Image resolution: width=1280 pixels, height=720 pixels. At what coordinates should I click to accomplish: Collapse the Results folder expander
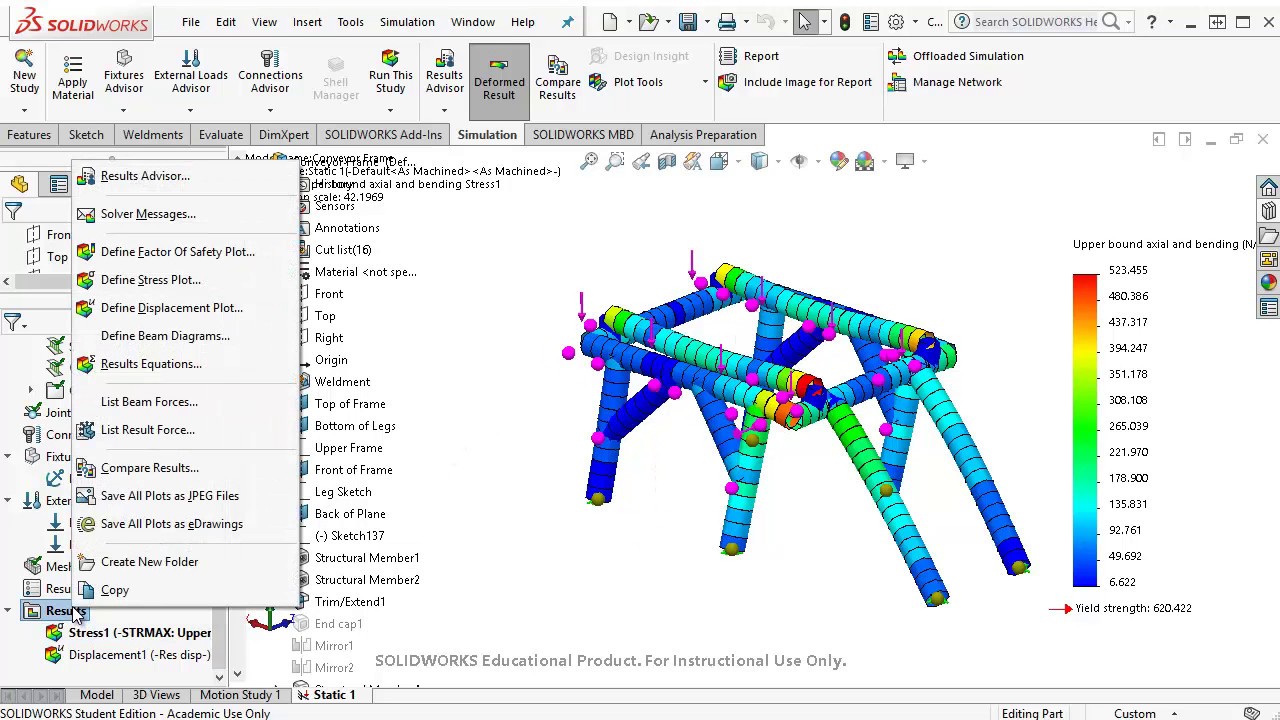[7, 611]
